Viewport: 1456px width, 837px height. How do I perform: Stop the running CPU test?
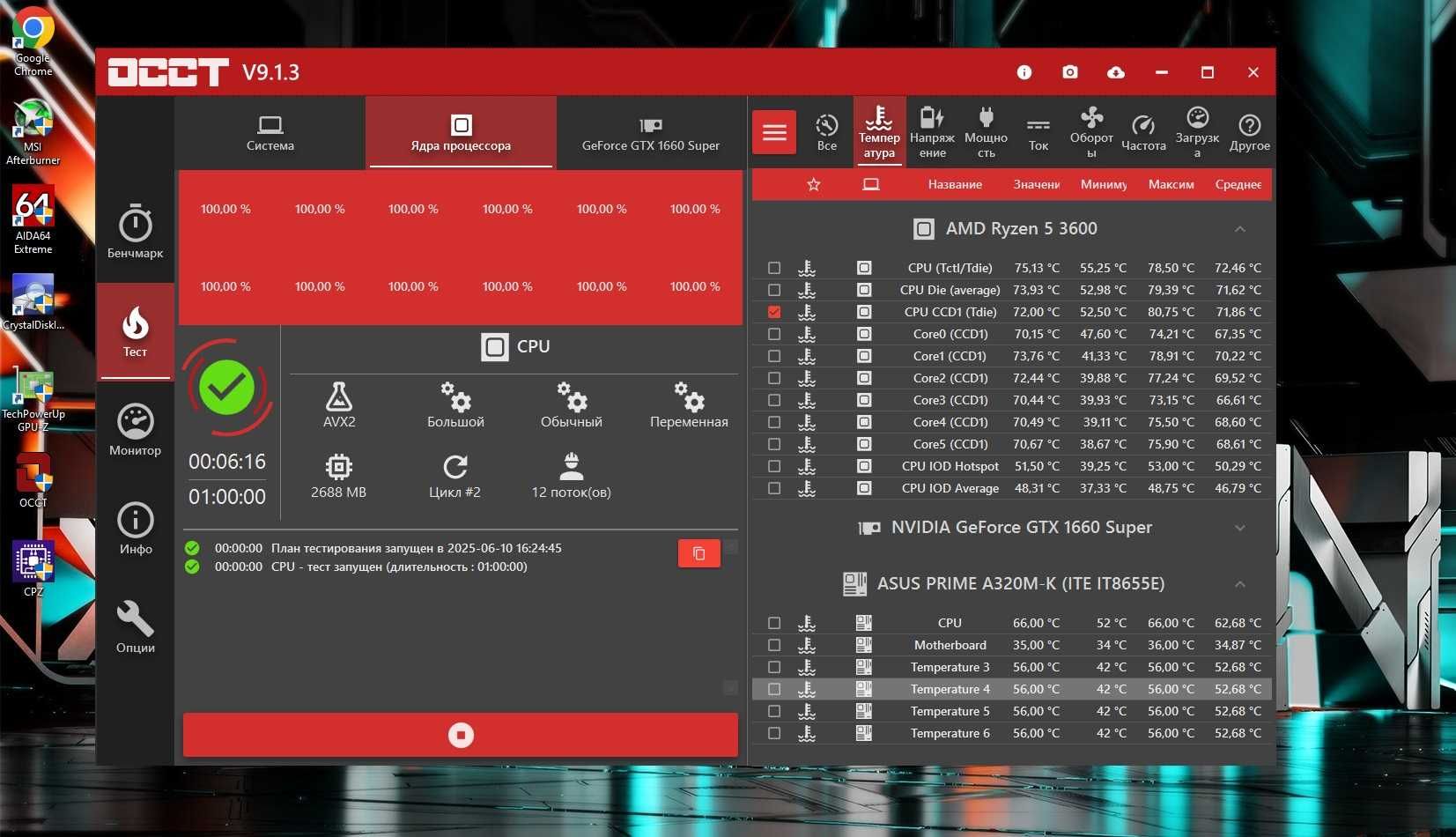point(461,735)
